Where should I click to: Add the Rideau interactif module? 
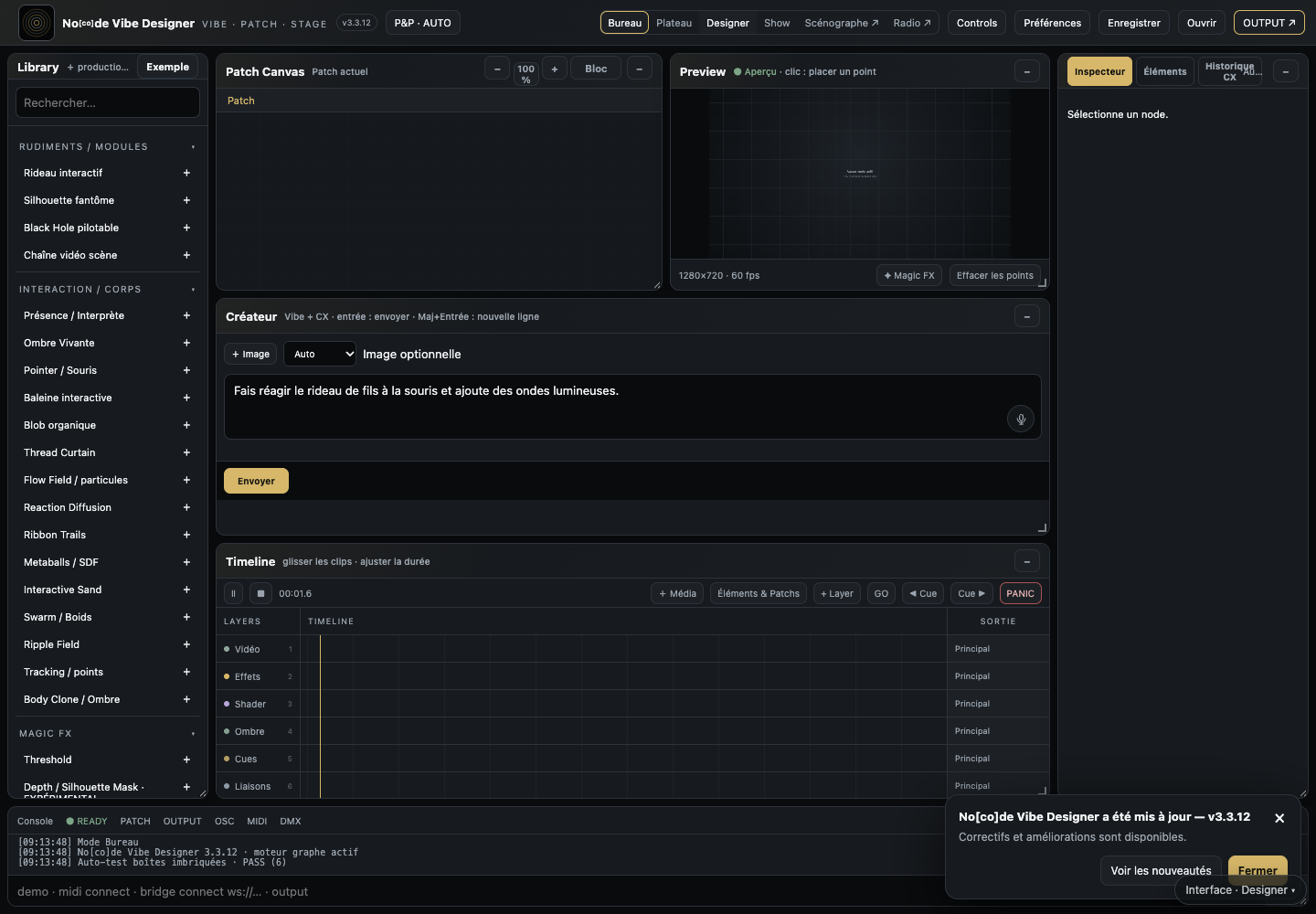[186, 173]
